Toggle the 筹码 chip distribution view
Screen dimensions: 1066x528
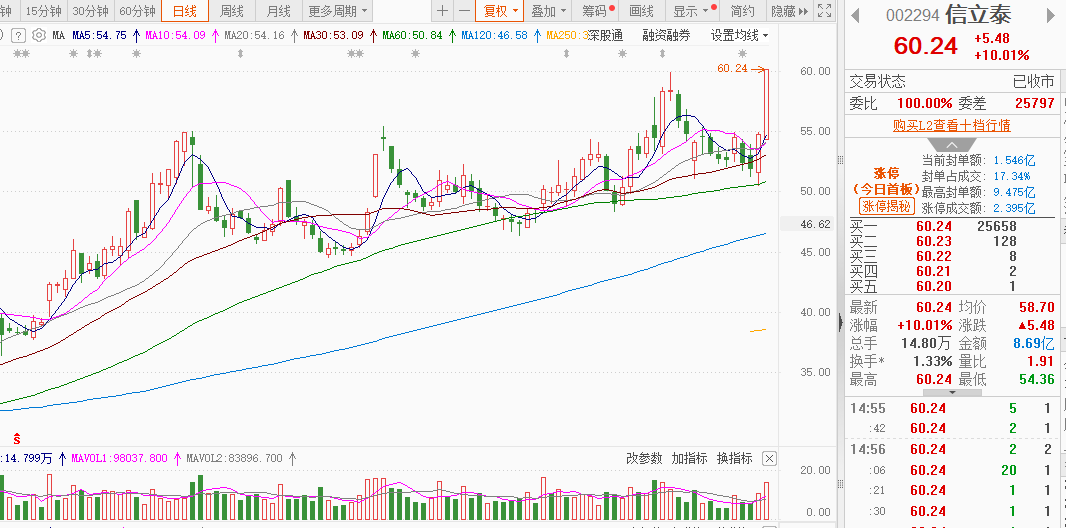(595, 11)
